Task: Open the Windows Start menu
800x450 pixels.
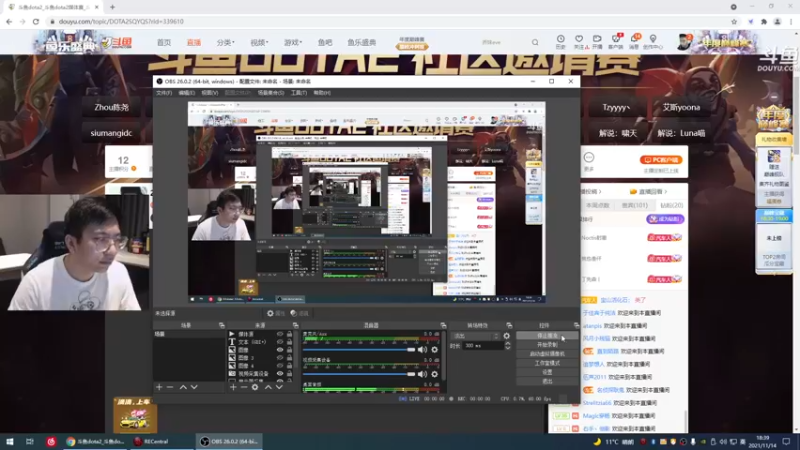Action: point(10,441)
